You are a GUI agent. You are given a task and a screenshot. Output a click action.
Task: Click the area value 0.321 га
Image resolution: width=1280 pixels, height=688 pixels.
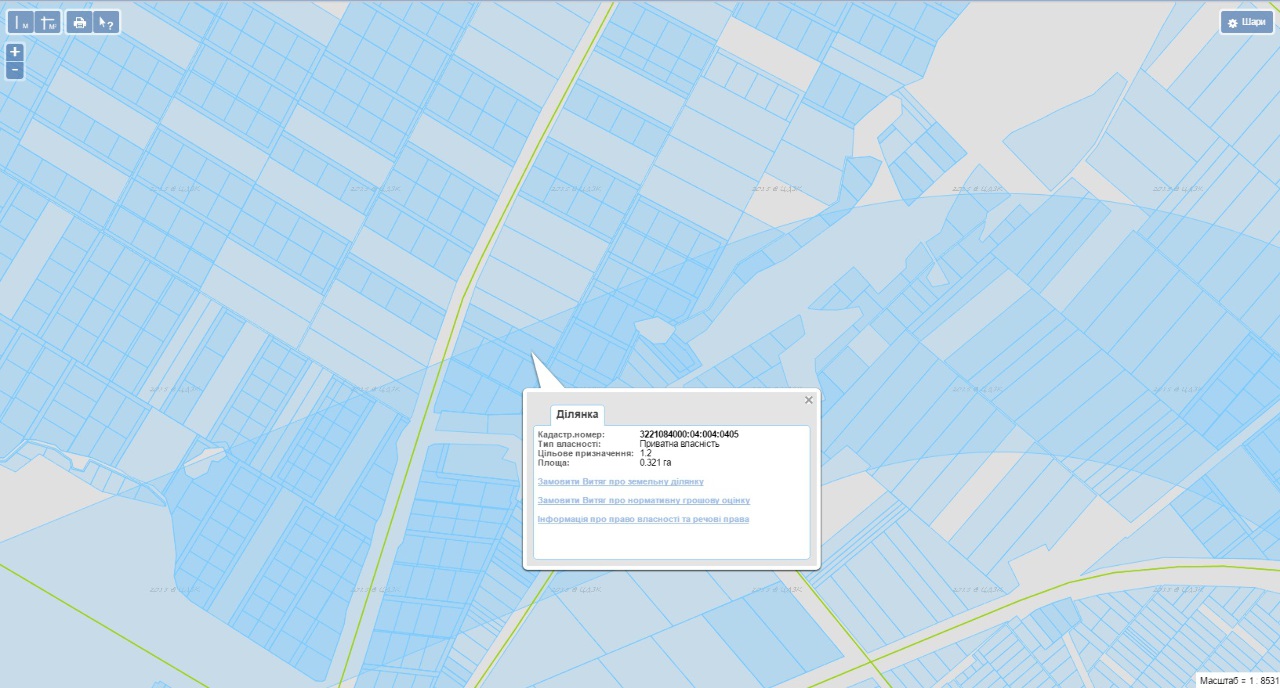[656, 463]
